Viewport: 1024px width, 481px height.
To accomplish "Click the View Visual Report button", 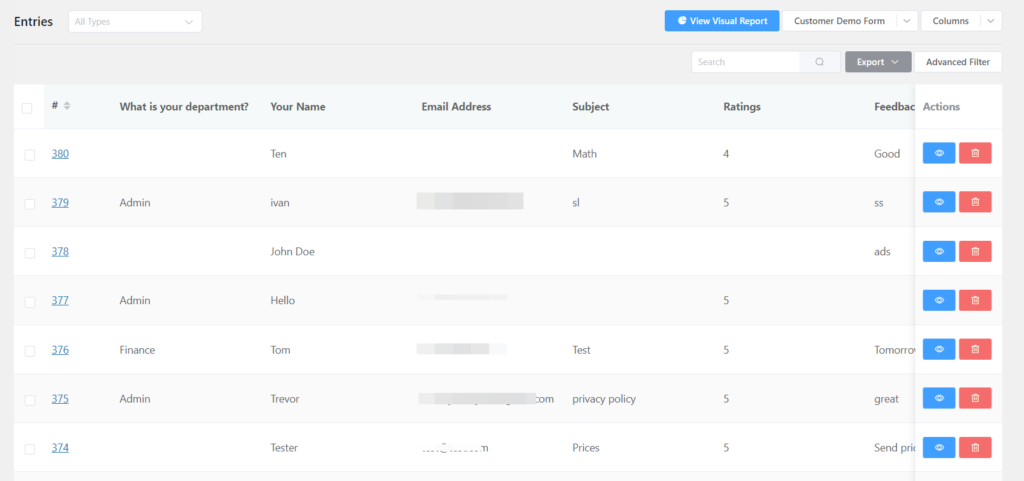I will tap(722, 21).
